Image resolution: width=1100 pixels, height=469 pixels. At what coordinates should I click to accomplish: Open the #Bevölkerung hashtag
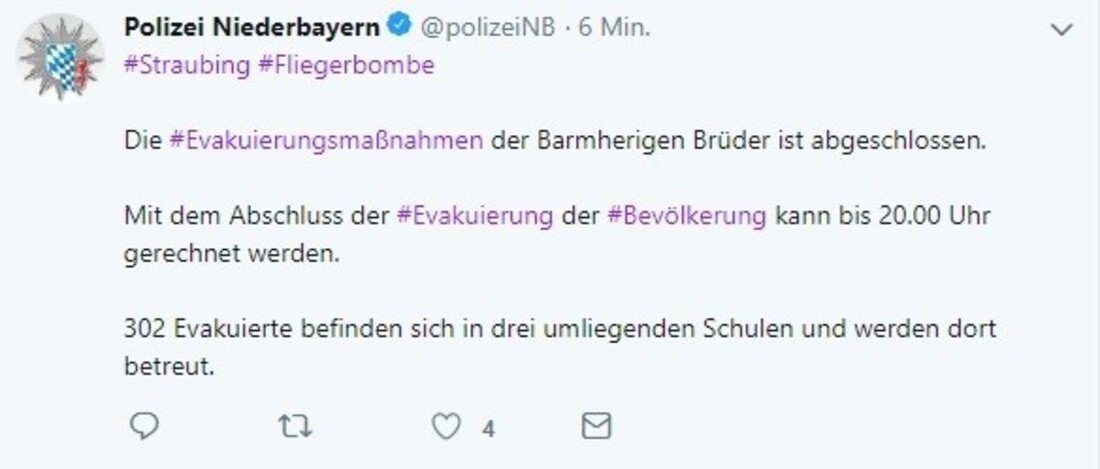(687, 215)
